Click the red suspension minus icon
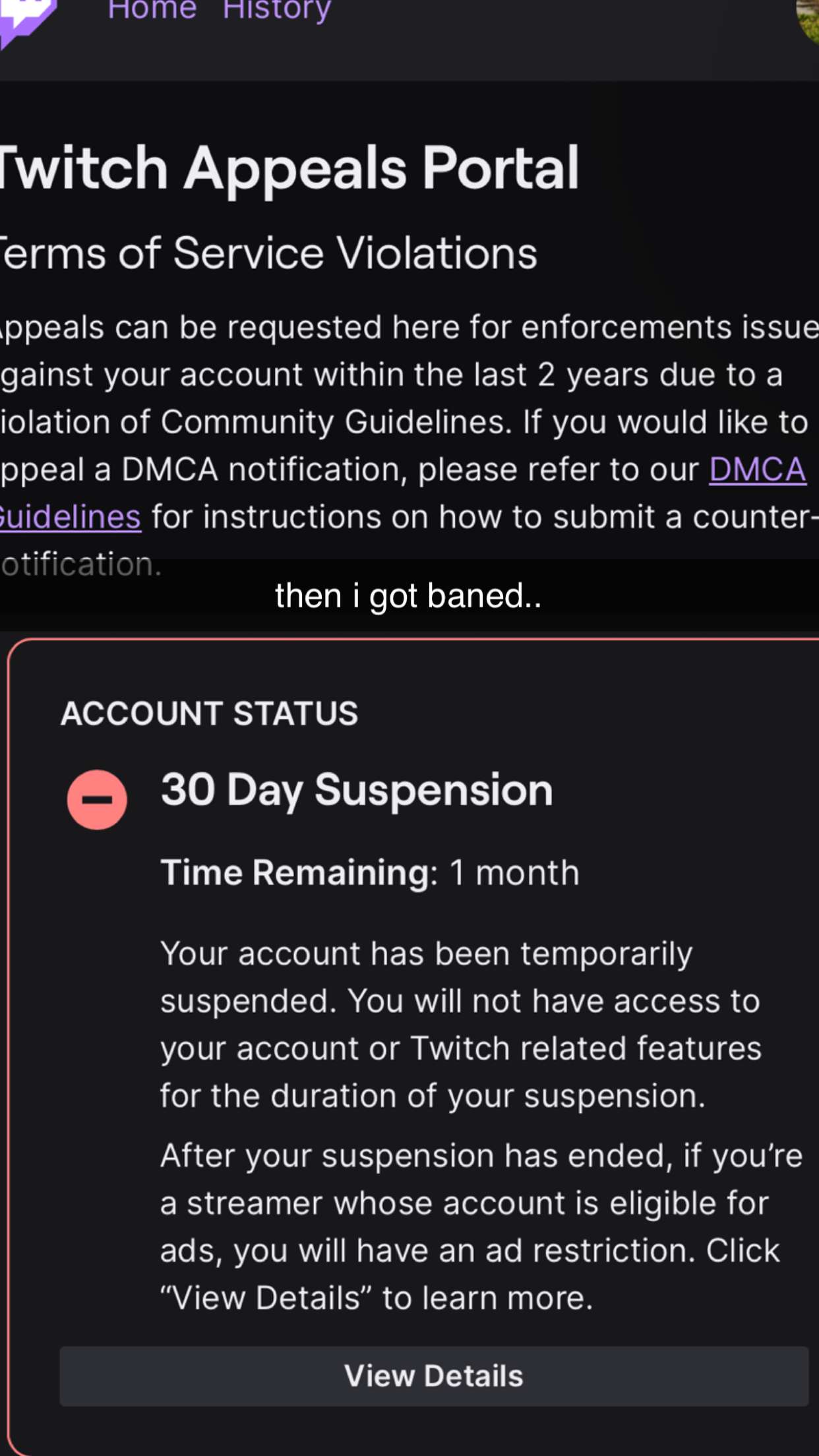This screenshot has height=1456, width=819. (97, 799)
